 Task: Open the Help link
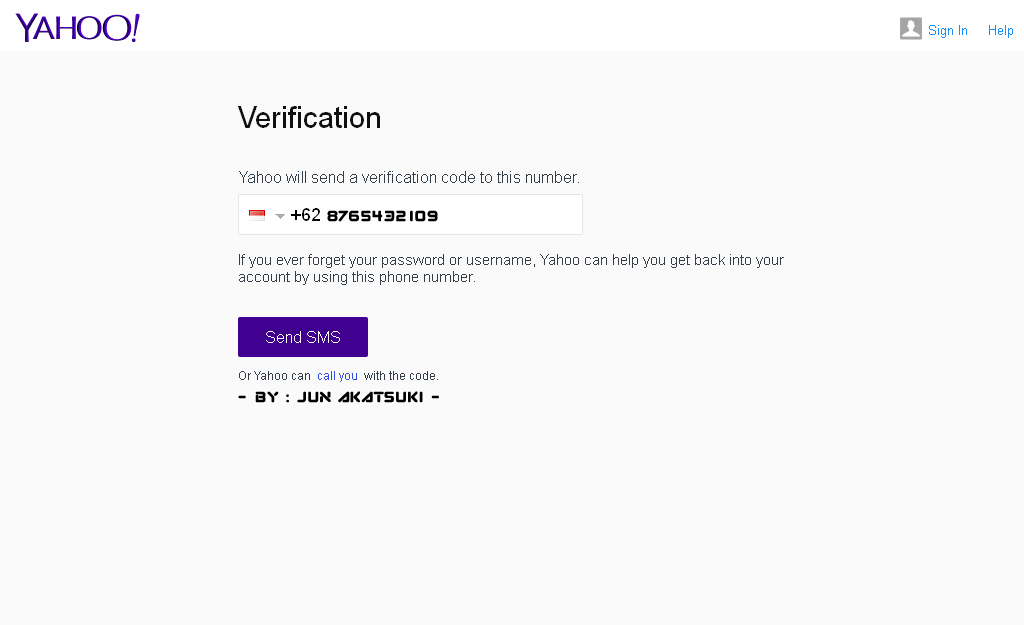click(x=1000, y=31)
